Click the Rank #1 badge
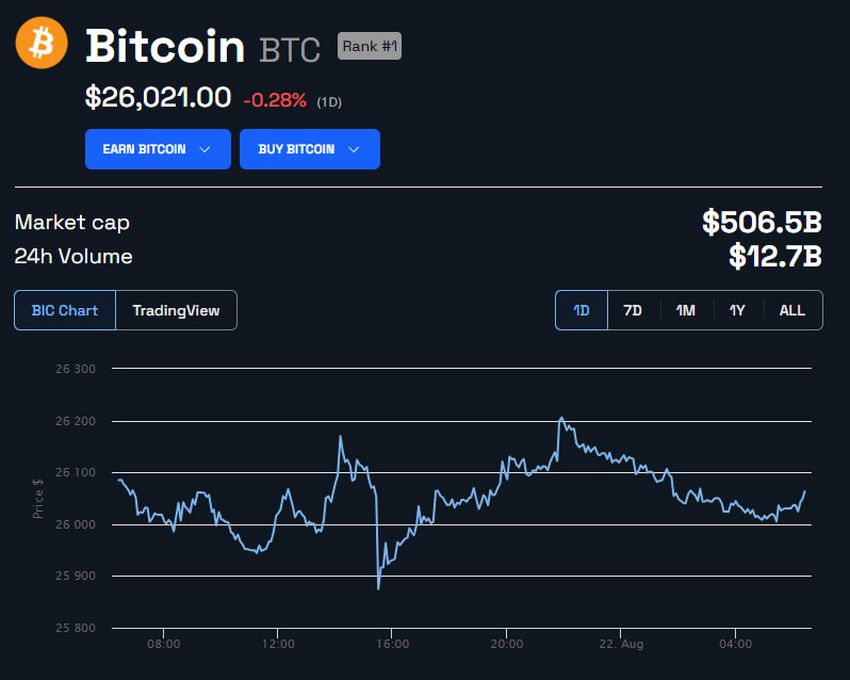This screenshot has height=680, width=850. point(369,46)
